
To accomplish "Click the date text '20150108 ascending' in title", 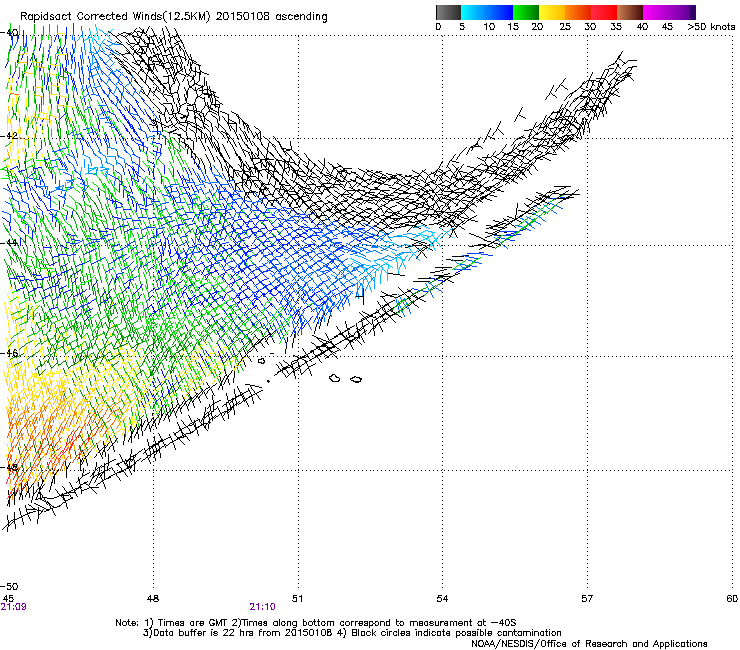I will click(271, 16).
